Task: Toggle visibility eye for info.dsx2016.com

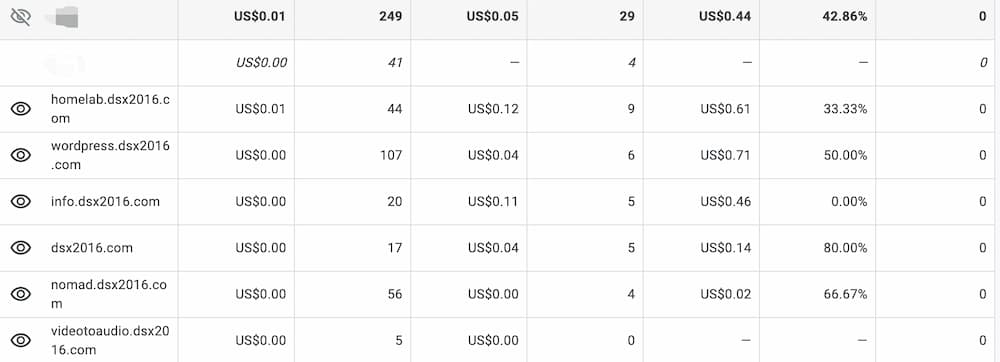Action: click(21, 201)
